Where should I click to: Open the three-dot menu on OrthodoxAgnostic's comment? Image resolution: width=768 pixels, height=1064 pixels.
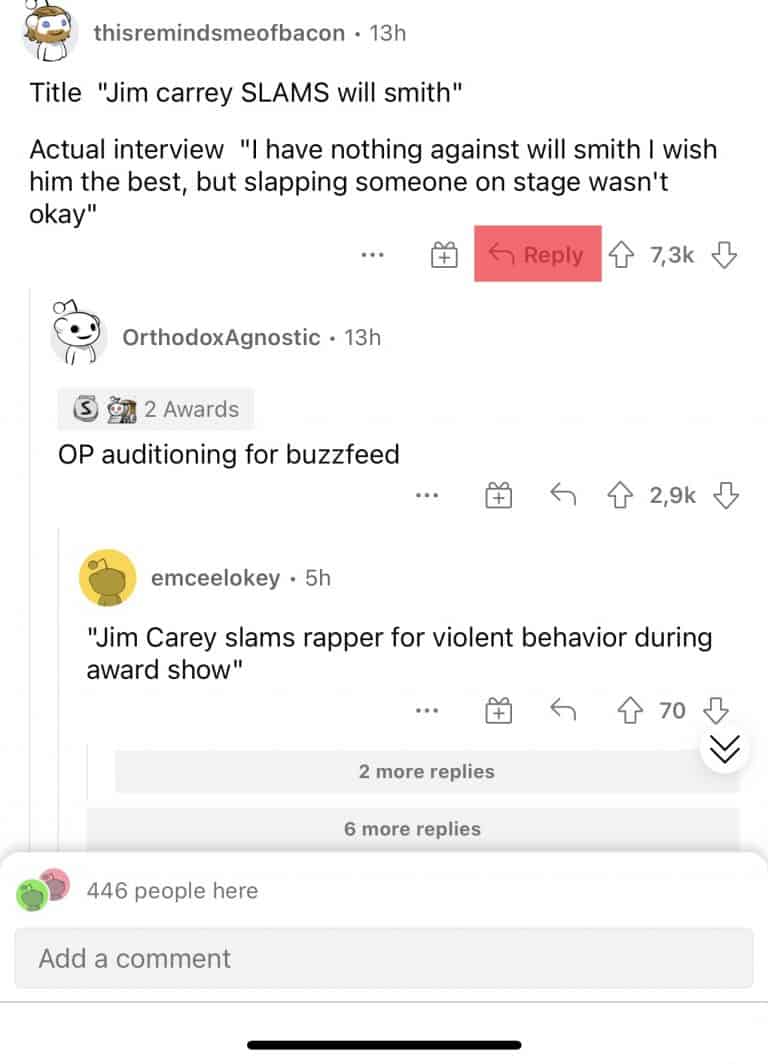pos(427,495)
